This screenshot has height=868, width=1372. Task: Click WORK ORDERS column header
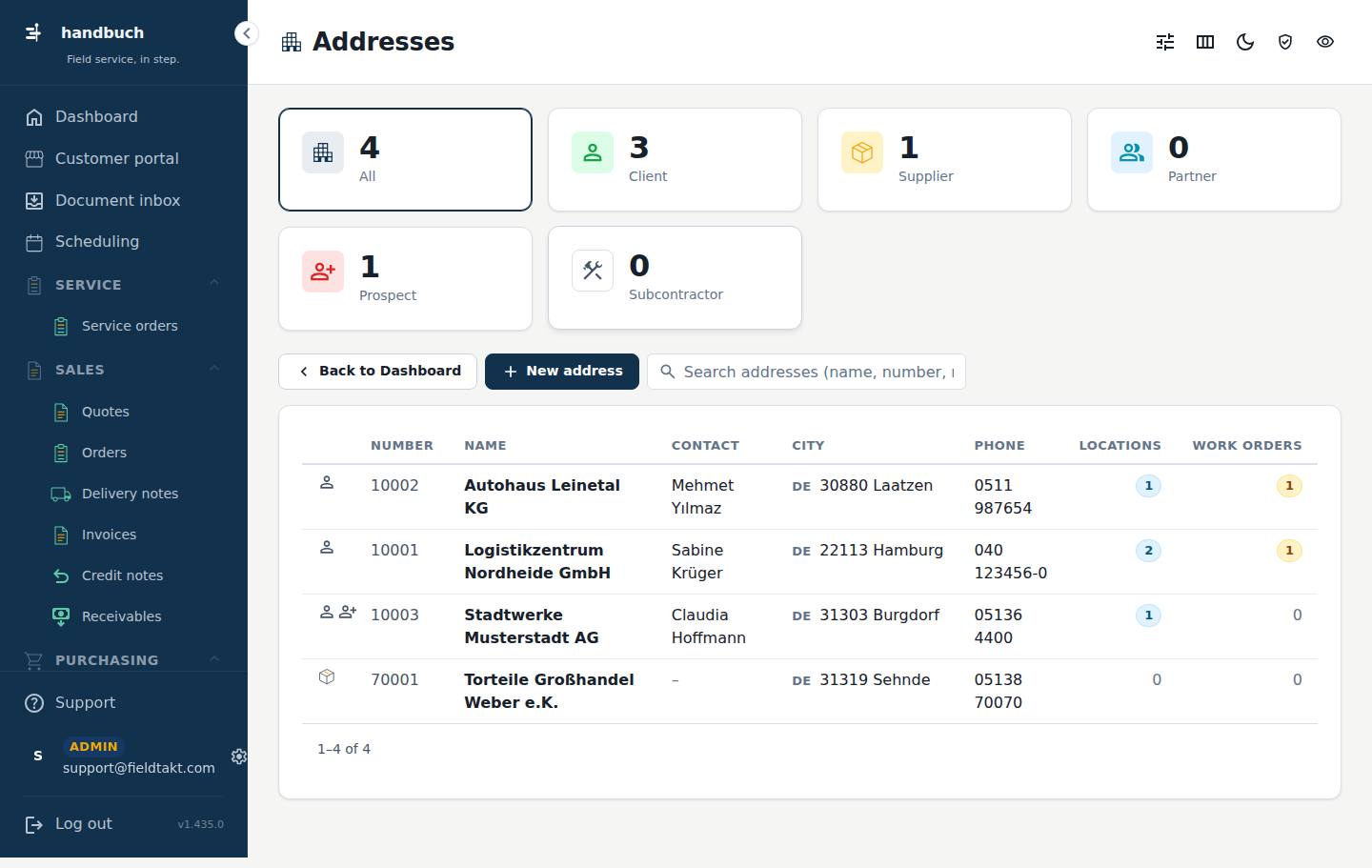[x=1246, y=445]
